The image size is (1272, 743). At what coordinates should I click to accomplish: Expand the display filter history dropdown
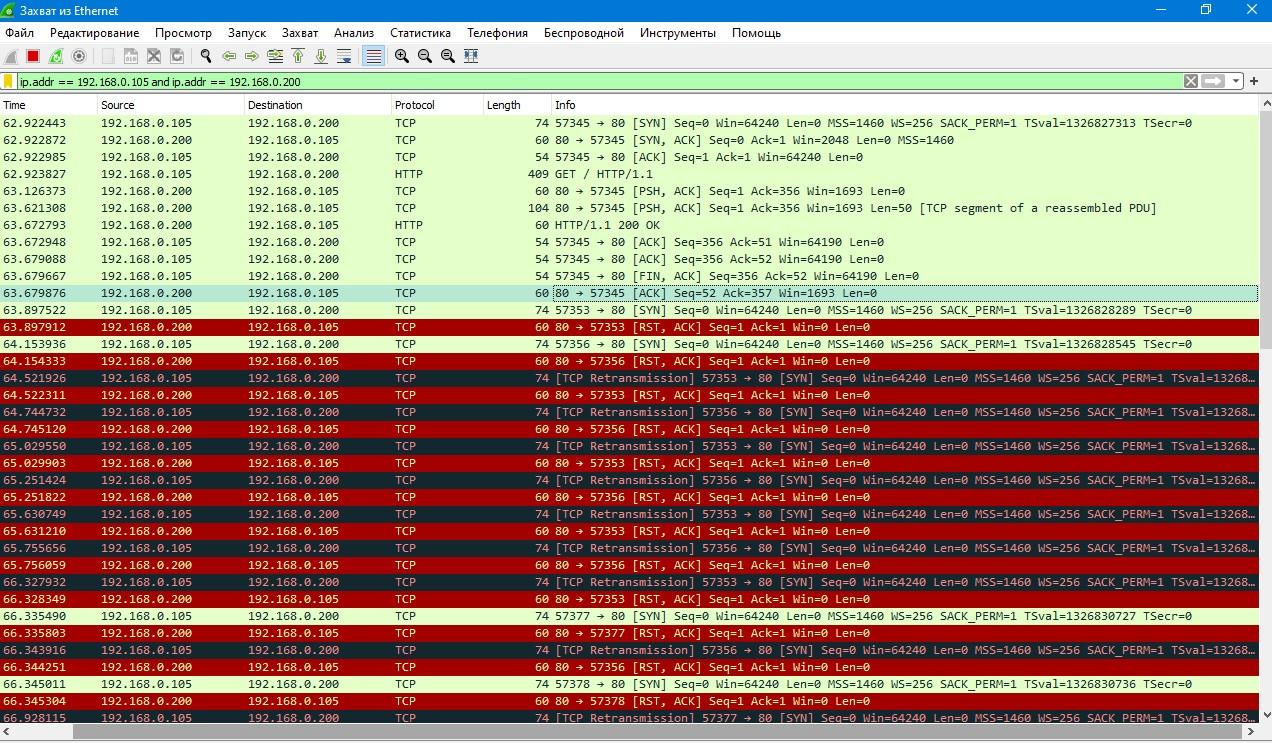(x=1237, y=82)
